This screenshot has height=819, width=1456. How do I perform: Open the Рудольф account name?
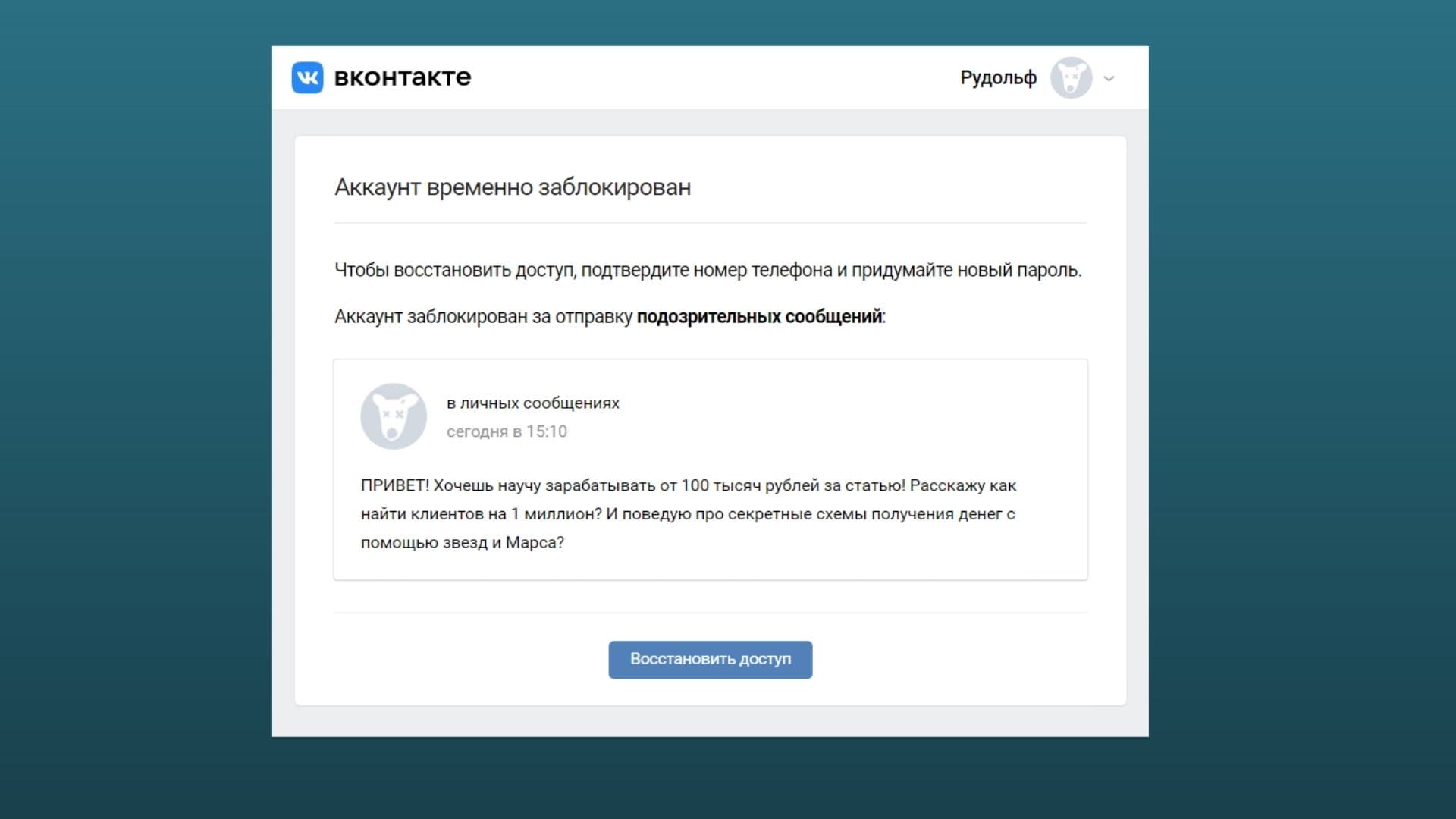tap(998, 77)
